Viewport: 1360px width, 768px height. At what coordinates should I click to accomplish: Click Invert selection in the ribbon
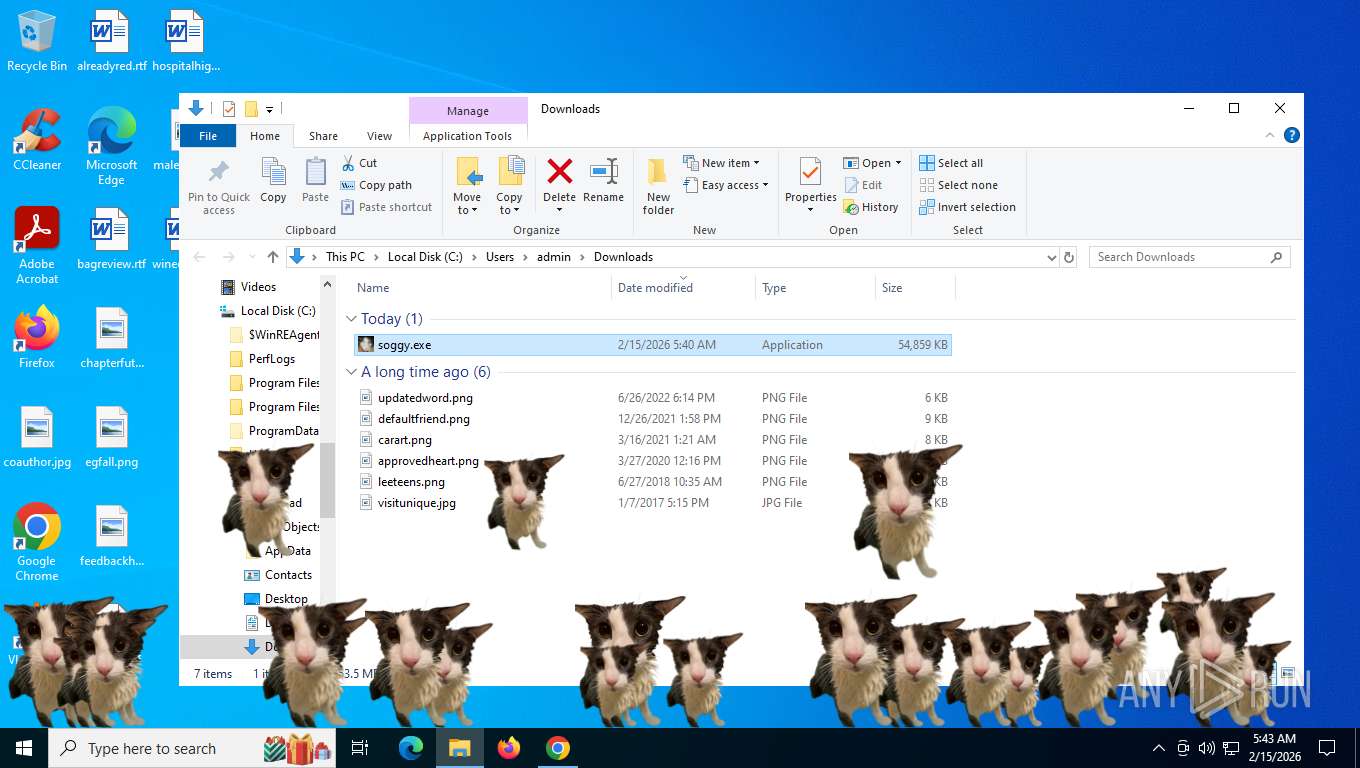pyautogui.click(x=967, y=207)
